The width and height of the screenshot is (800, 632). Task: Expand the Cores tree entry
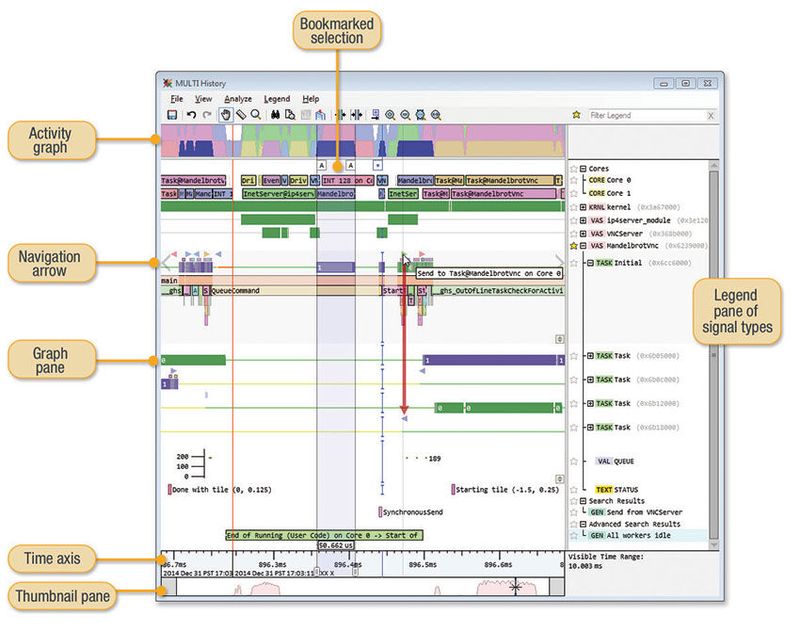click(584, 168)
